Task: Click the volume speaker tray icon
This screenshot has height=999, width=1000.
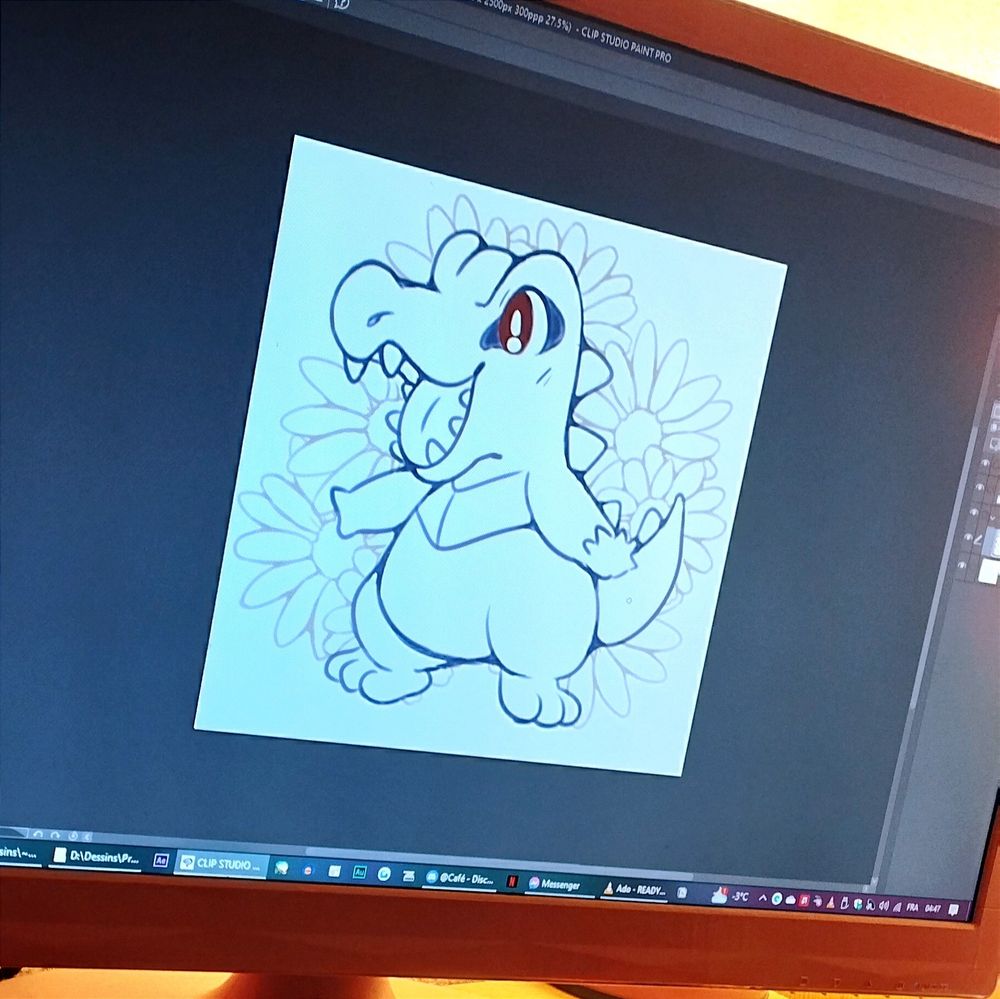Action: pyautogui.click(x=883, y=905)
